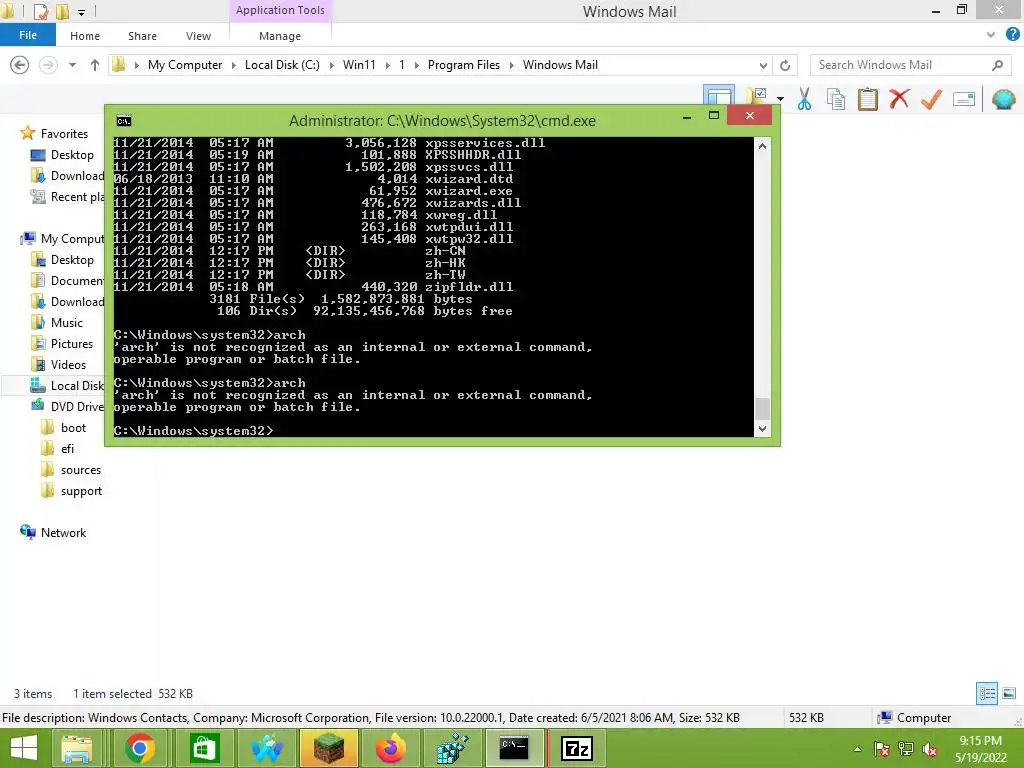Expand the ribbon with chevron arrow
1024x768 pixels.
tap(991, 35)
